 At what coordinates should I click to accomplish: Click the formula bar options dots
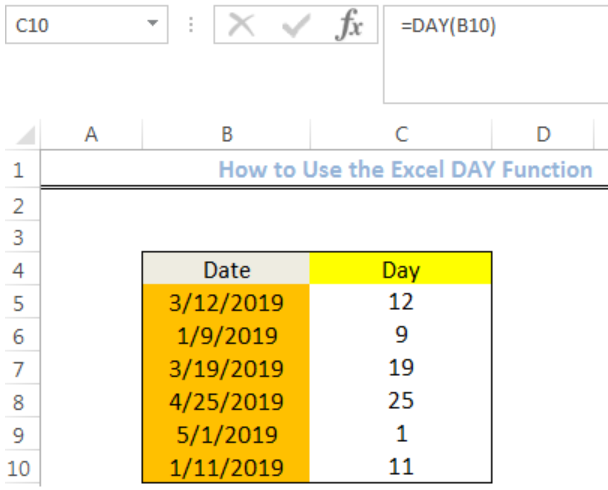(x=191, y=25)
